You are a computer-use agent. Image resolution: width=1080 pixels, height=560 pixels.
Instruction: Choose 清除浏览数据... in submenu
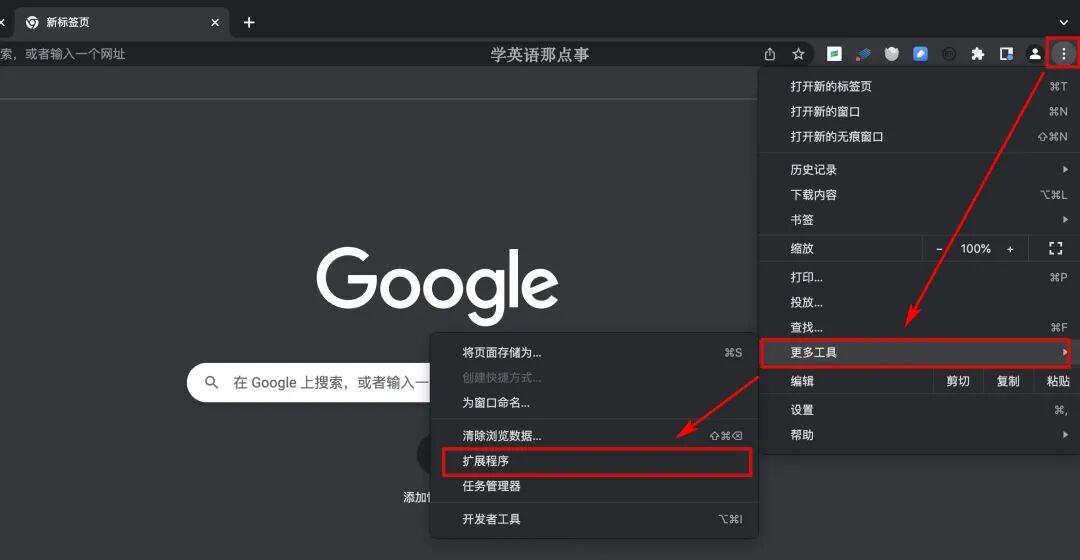pos(594,436)
